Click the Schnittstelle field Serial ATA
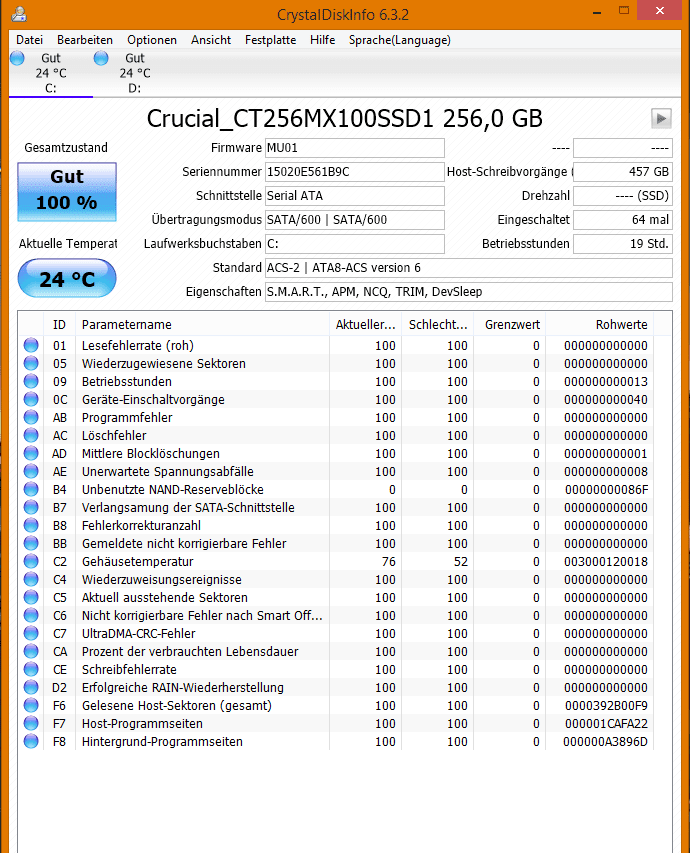The image size is (690, 853). coord(354,196)
